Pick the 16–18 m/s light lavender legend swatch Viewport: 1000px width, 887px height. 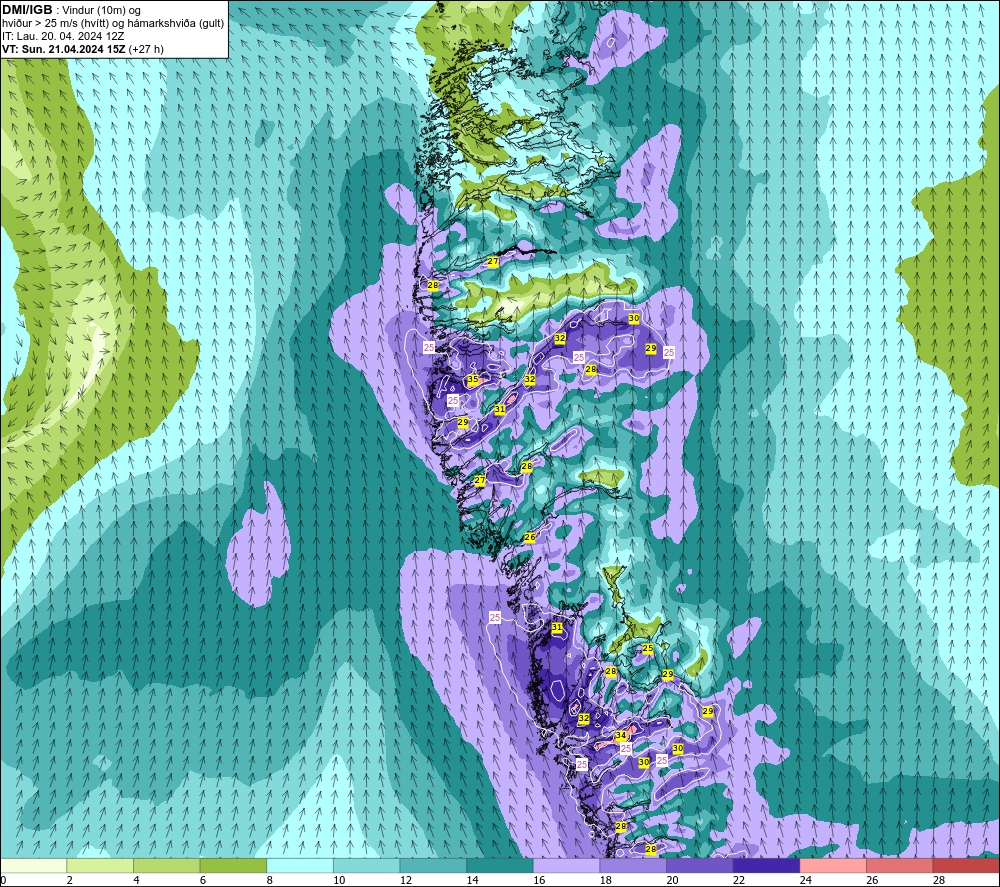[x=566, y=865]
